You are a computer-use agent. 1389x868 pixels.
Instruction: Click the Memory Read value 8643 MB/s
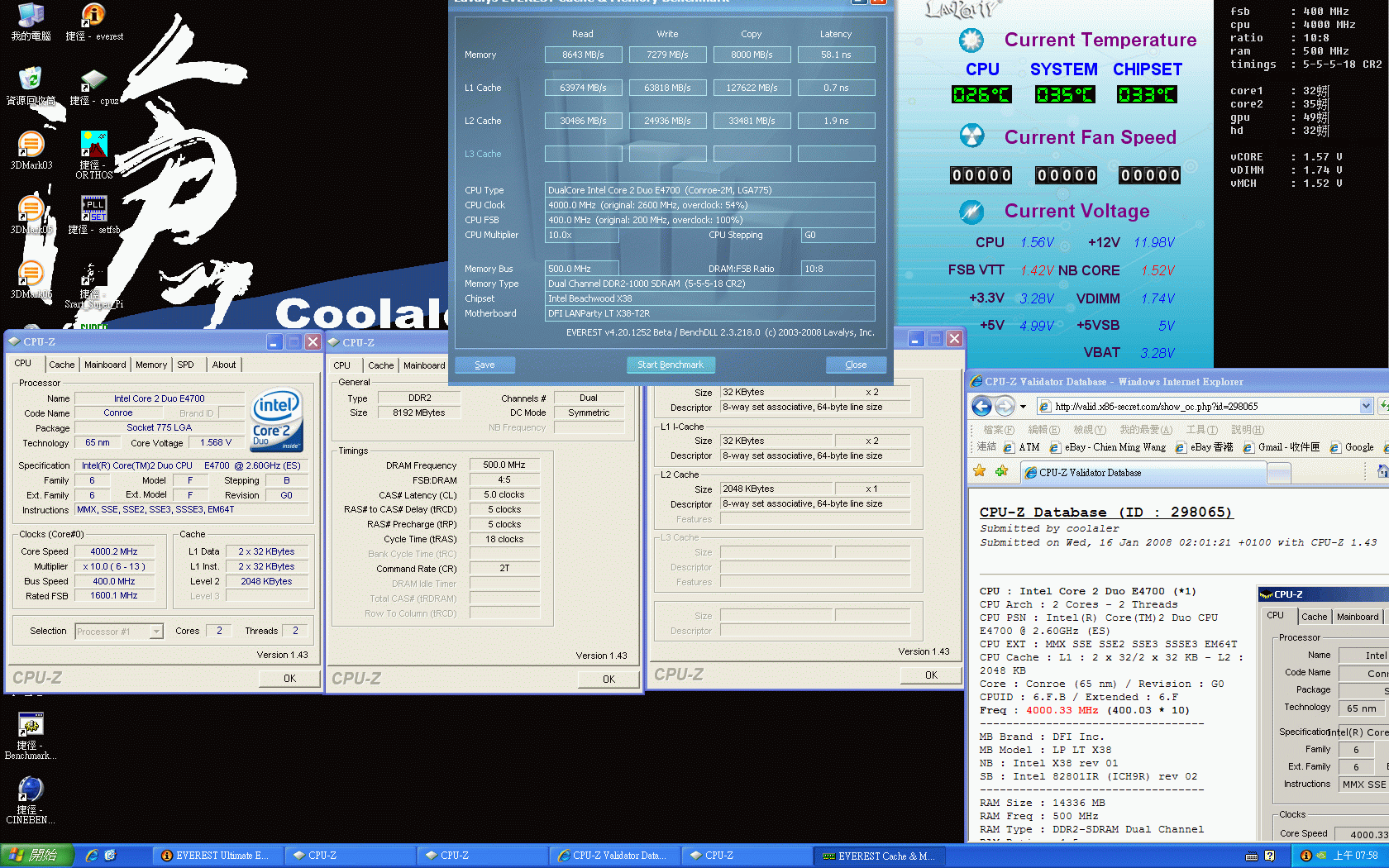pos(583,55)
